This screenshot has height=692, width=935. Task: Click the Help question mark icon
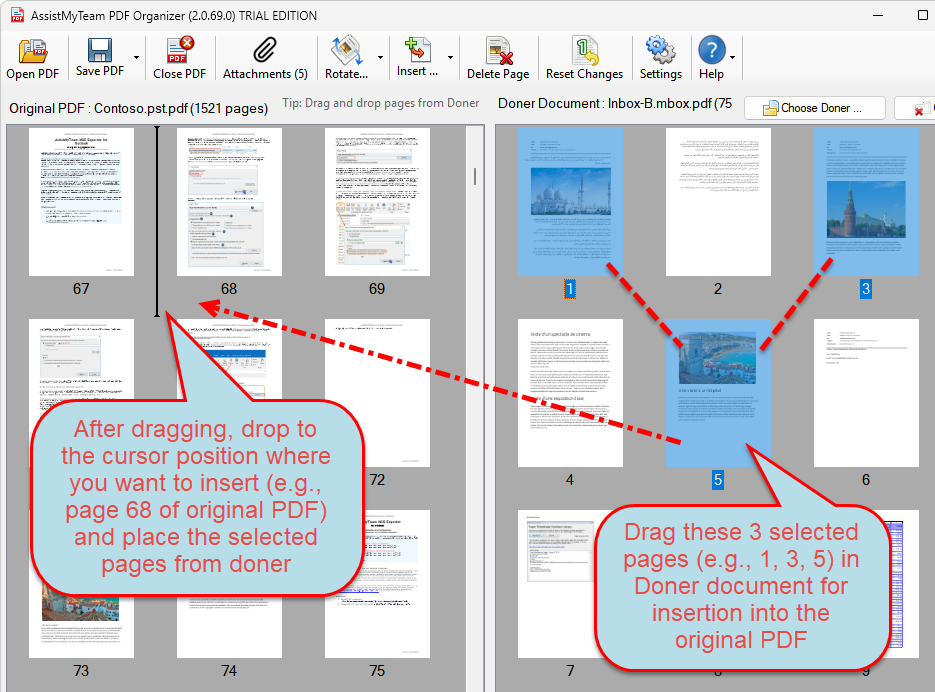click(711, 51)
